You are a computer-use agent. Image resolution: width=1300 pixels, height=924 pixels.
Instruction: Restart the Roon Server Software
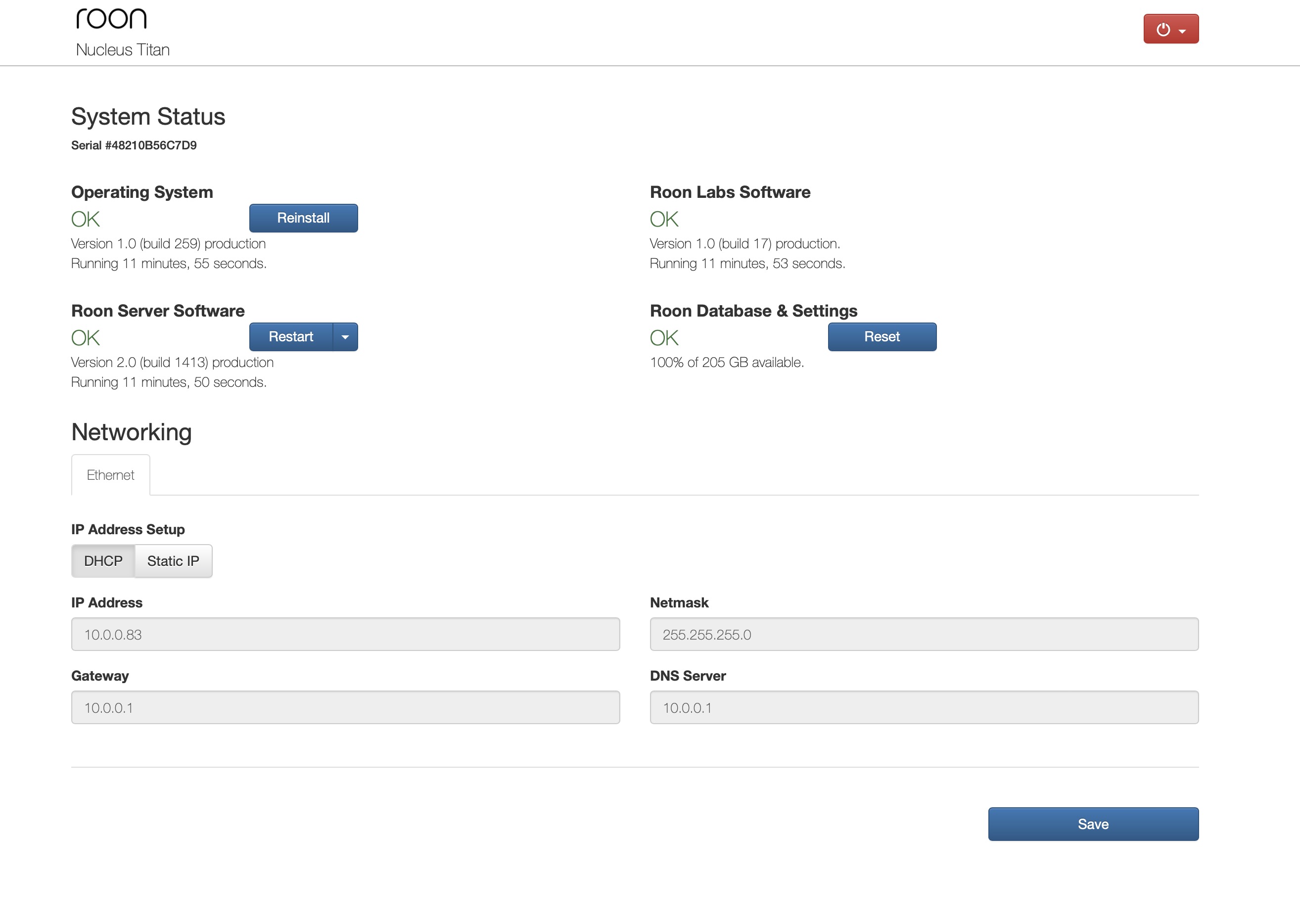(x=291, y=337)
